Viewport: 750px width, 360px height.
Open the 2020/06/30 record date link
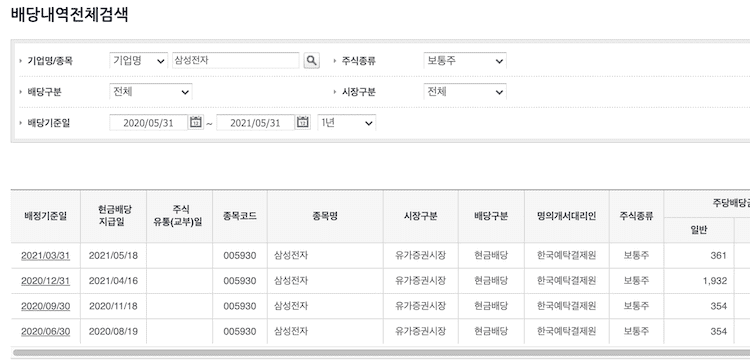[45, 331]
